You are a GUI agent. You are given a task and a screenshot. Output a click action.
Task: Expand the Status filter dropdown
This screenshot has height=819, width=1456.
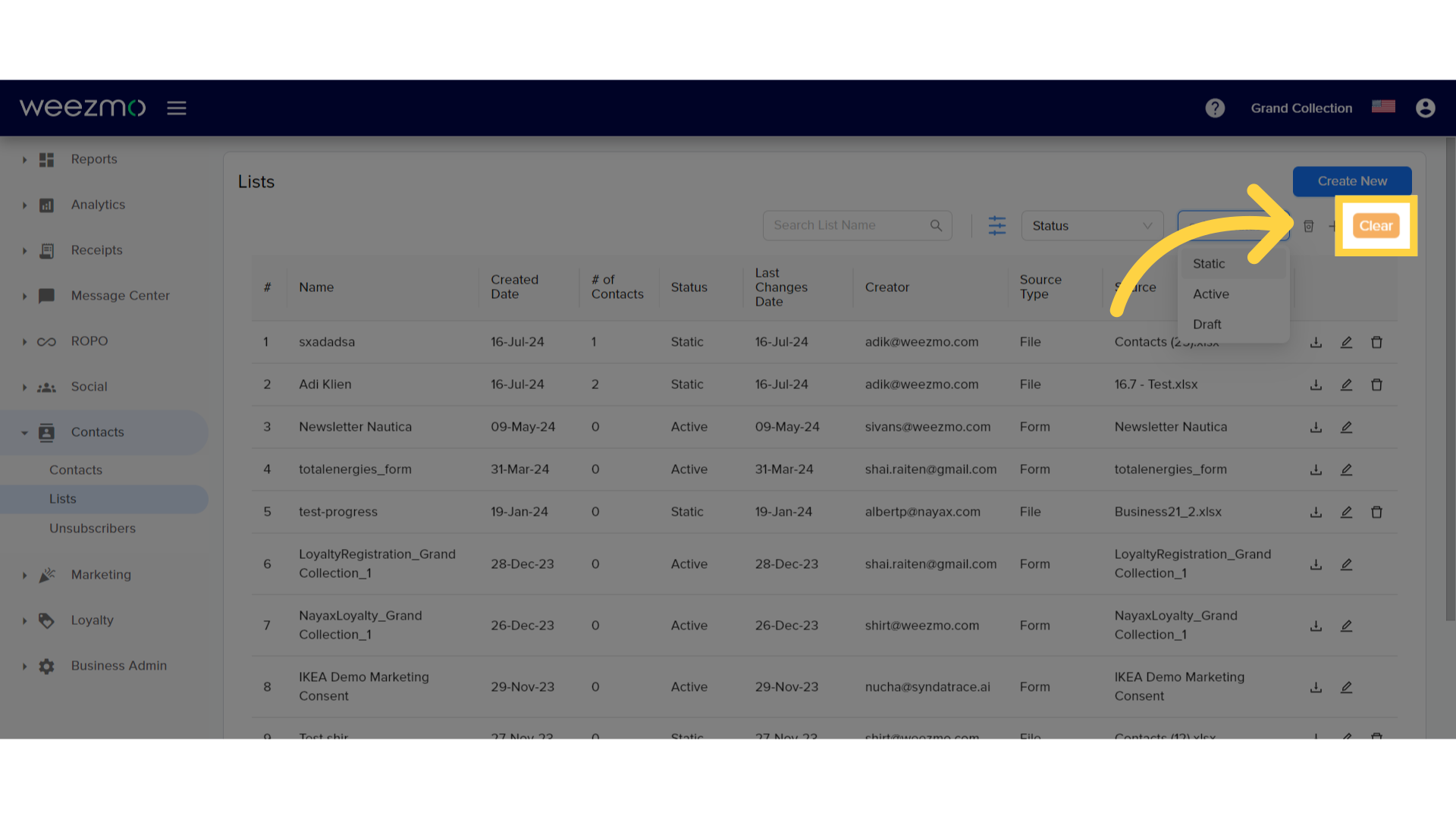pyautogui.click(x=1090, y=225)
